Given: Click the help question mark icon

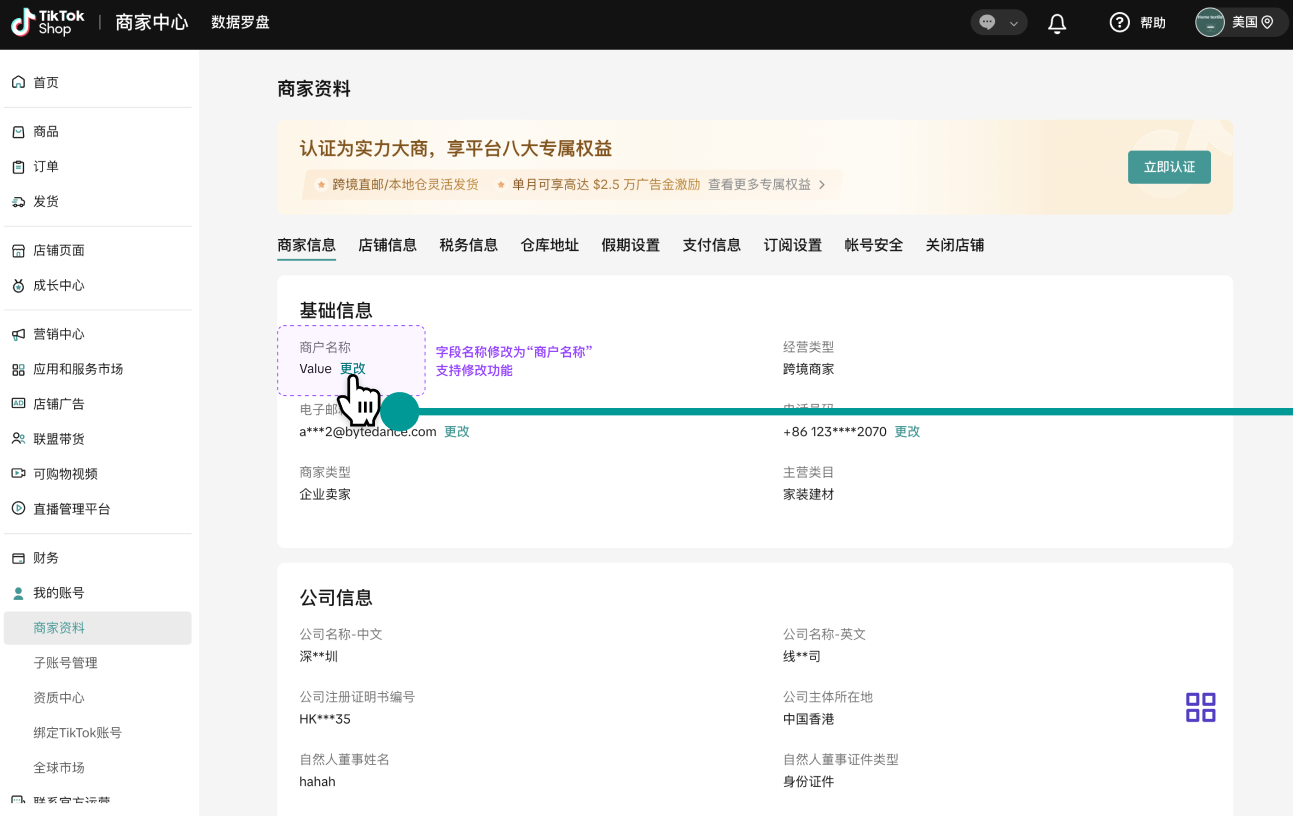Looking at the screenshot, I should point(1119,23).
